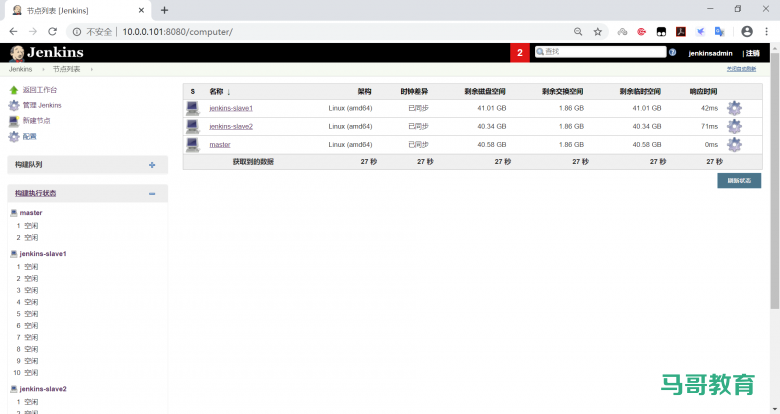Open a new browser tab
Image resolution: width=780 pixels, height=414 pixels.
[165, 10]
